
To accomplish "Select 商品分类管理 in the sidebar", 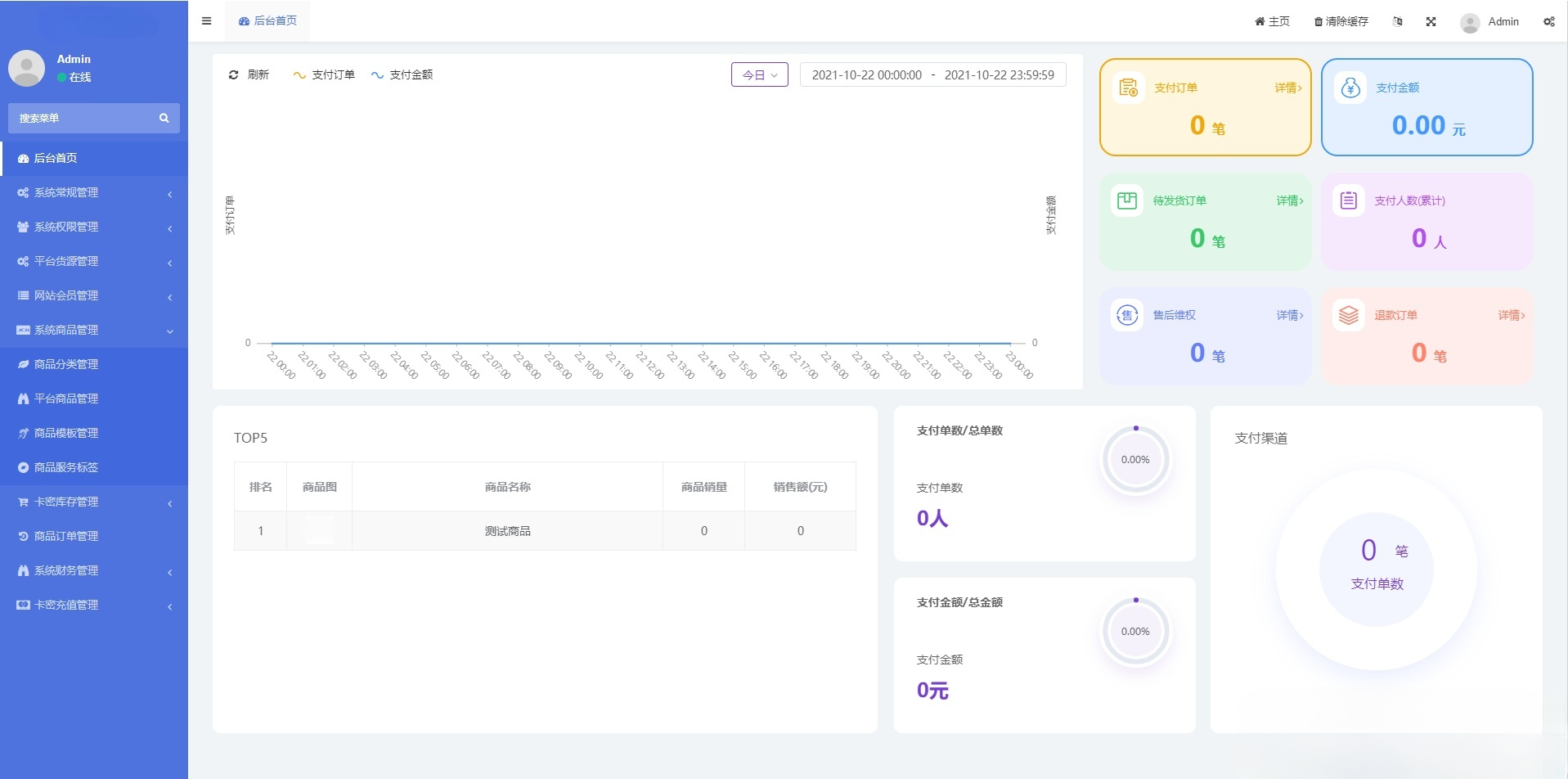I will coord(68,364).
